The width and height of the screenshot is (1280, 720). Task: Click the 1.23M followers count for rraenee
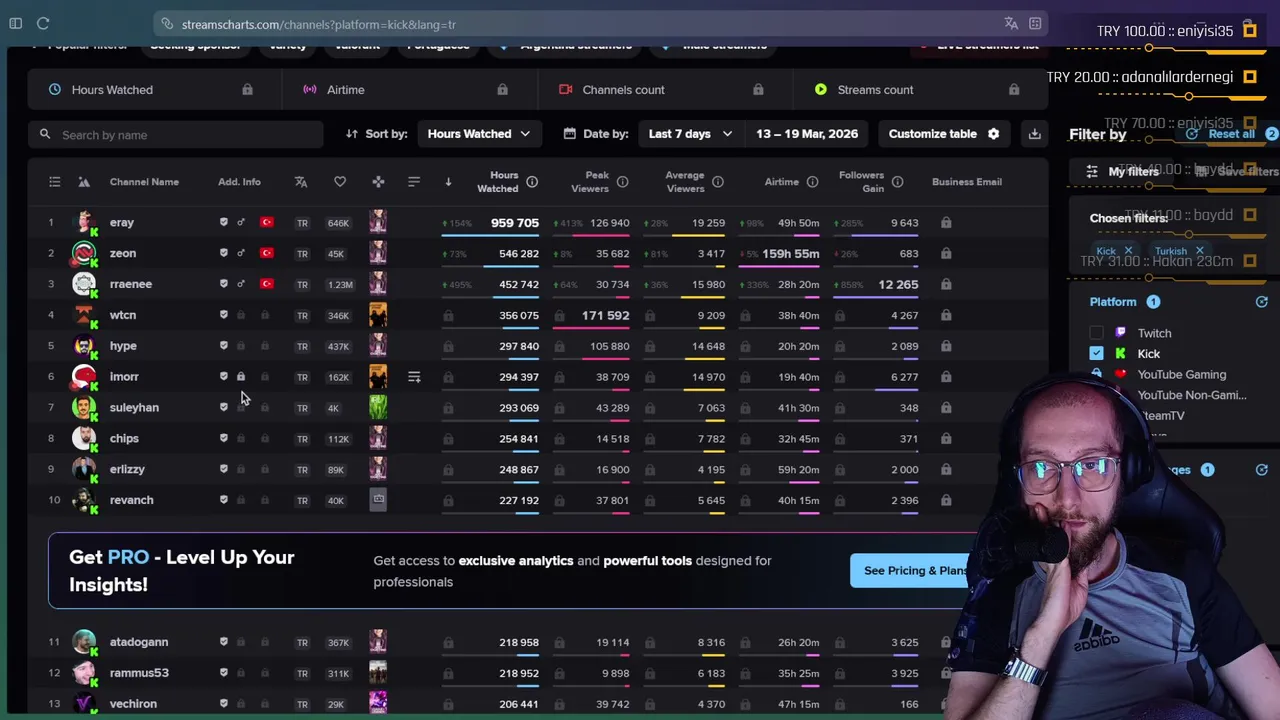tap(340, 284)
